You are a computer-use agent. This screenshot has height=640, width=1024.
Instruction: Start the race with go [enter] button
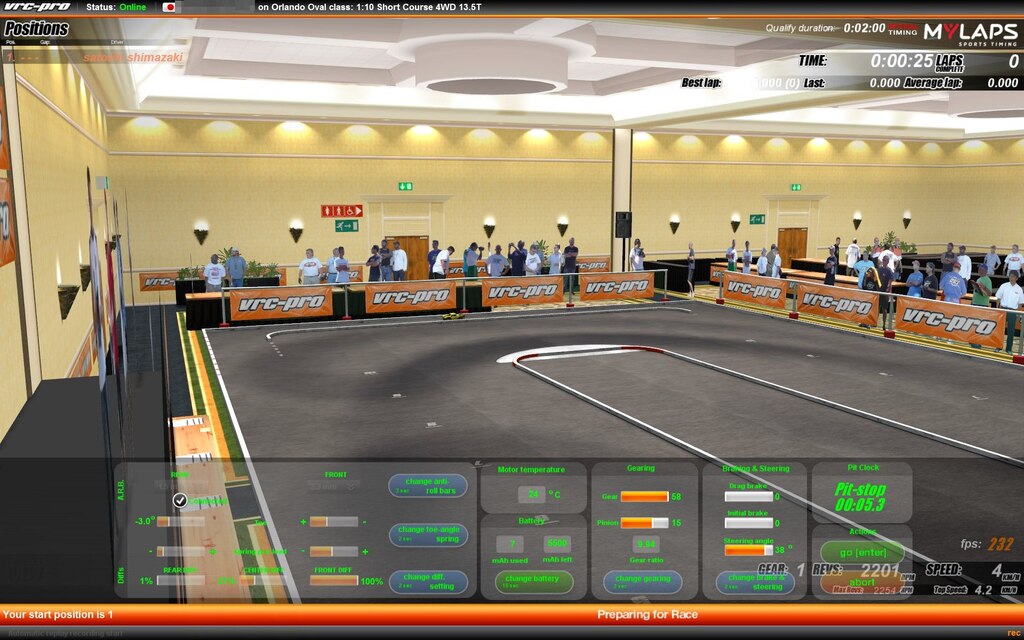coord(862,552)
